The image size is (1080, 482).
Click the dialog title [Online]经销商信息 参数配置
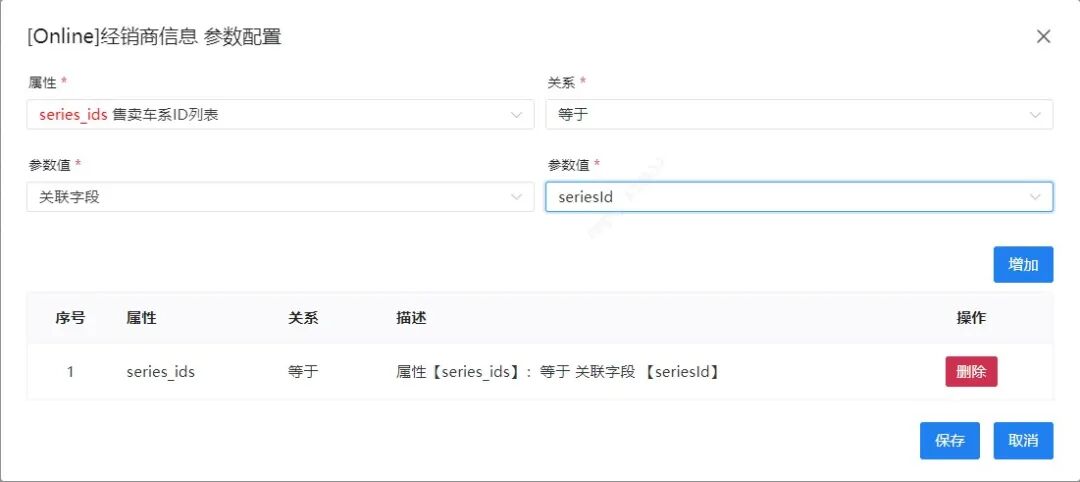coord(154,36)
